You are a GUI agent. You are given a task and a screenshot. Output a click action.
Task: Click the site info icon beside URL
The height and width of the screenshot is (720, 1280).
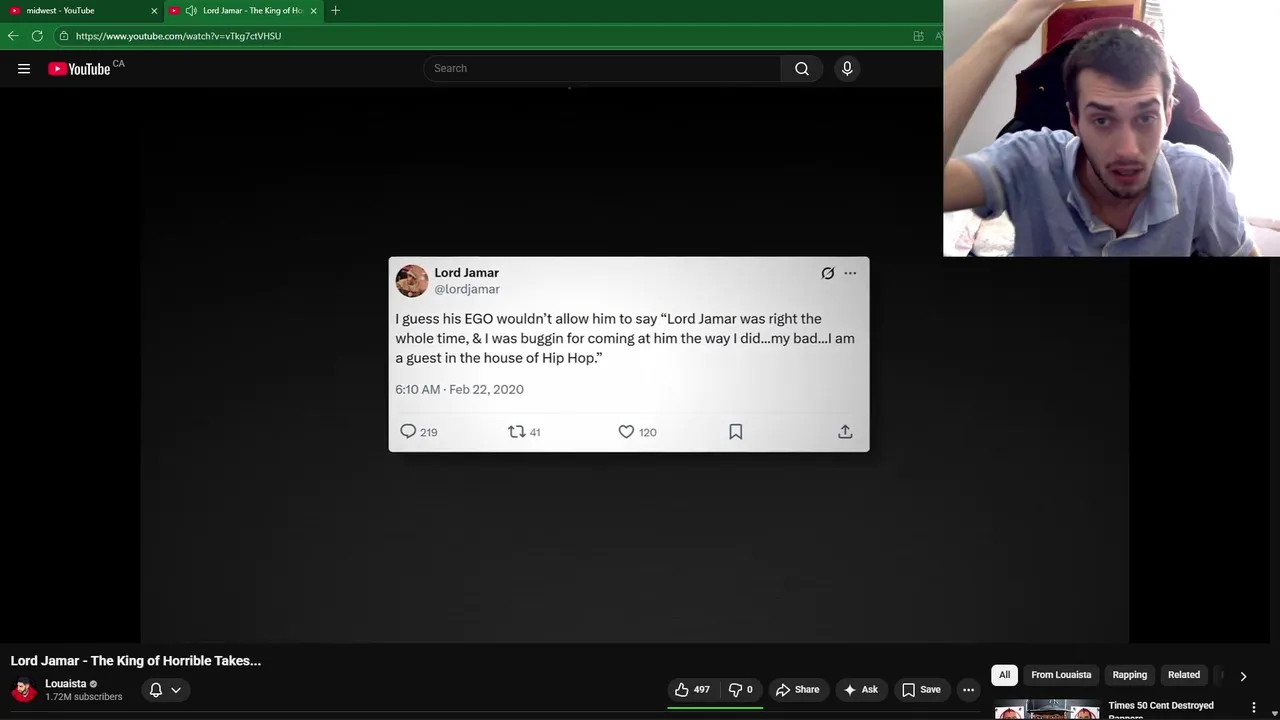64,36
